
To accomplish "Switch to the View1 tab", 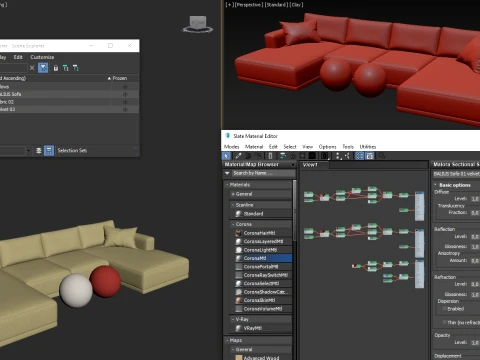I will tap(310, 165).
